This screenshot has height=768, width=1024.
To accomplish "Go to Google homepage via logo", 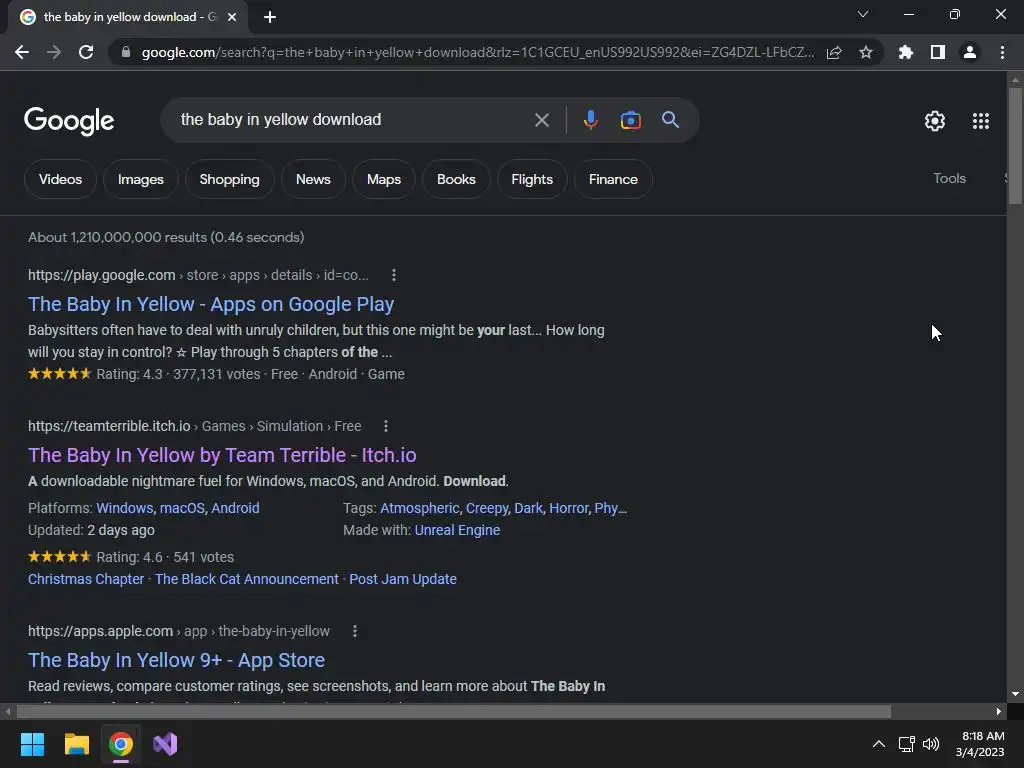I will click(69, 121).
